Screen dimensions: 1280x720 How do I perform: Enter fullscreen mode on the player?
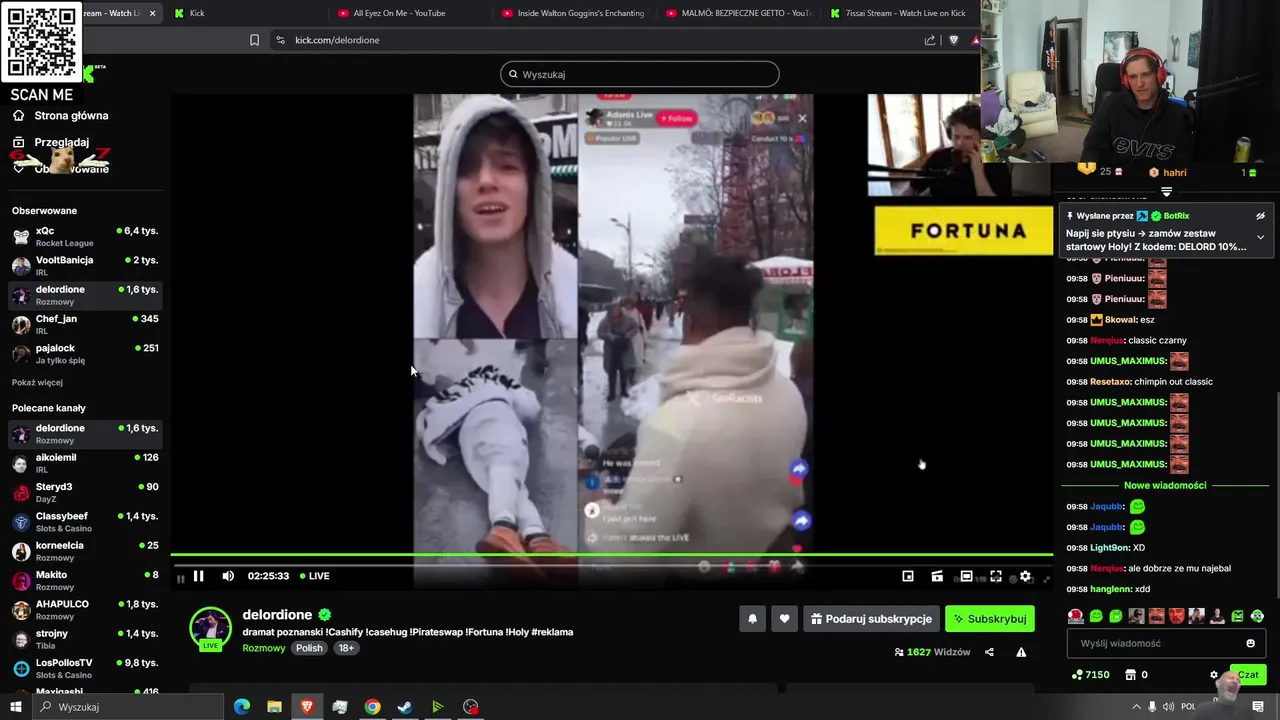click(996, 577)
